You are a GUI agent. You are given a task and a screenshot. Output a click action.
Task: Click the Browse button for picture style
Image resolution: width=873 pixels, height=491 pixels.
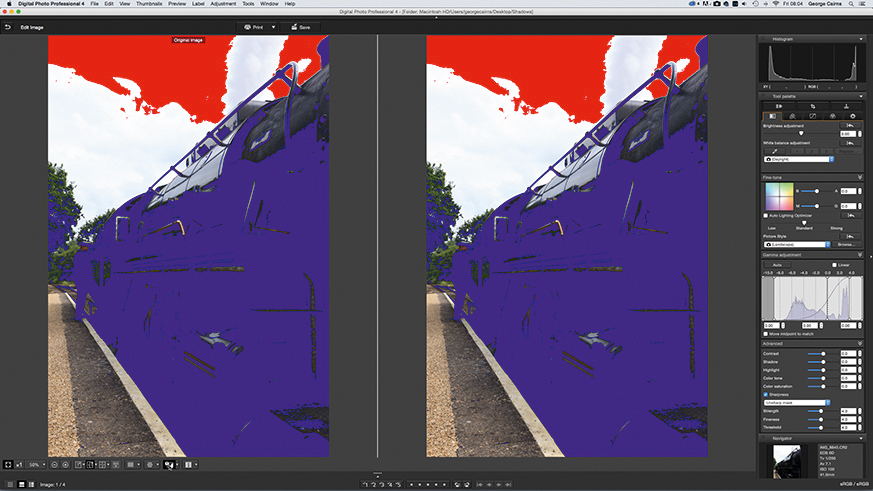pyautogui.click(x=846, y=244)
